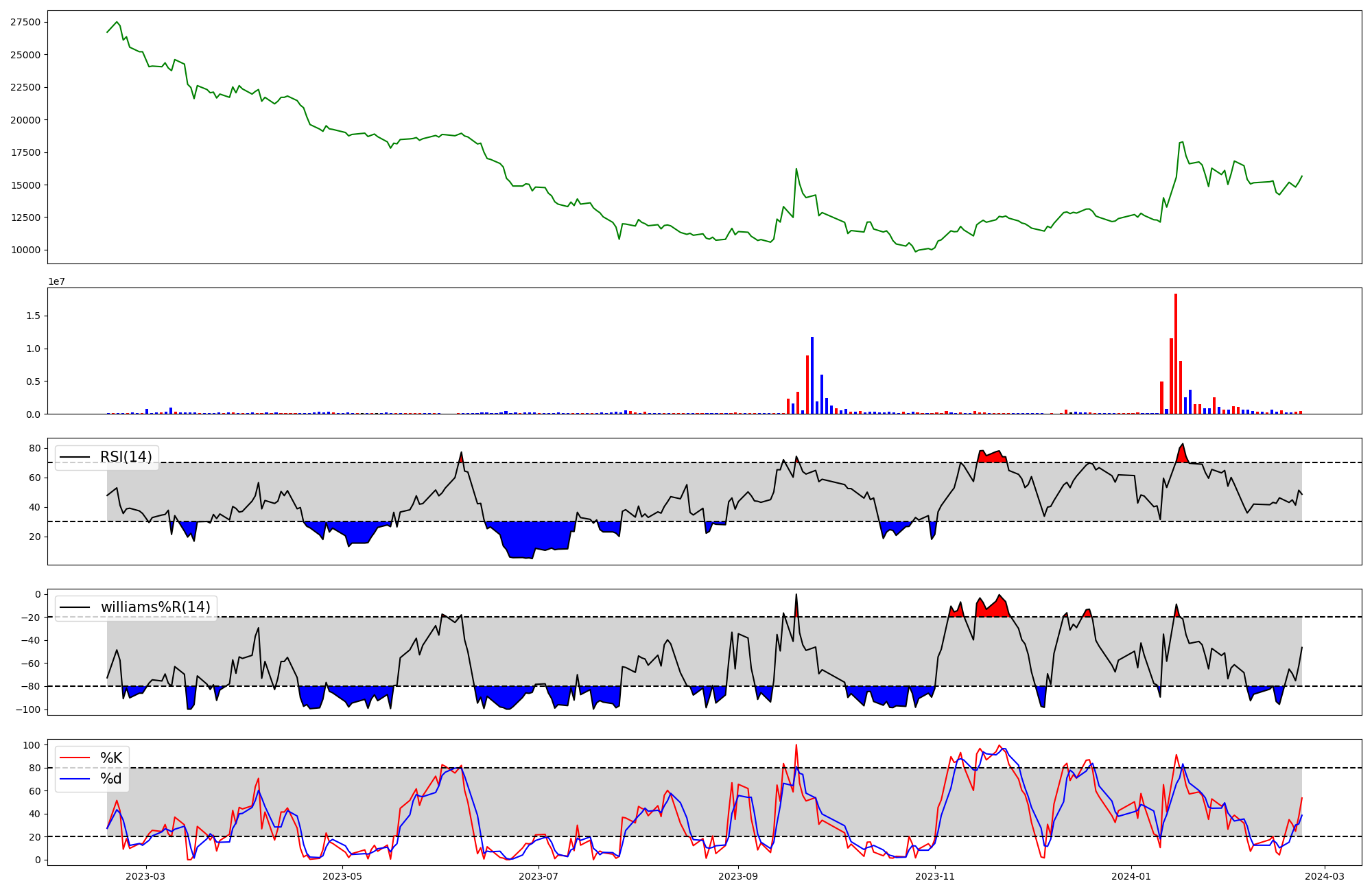Click the 1.5 volume axis label
Screen dimensions: 1372x892
33,316
